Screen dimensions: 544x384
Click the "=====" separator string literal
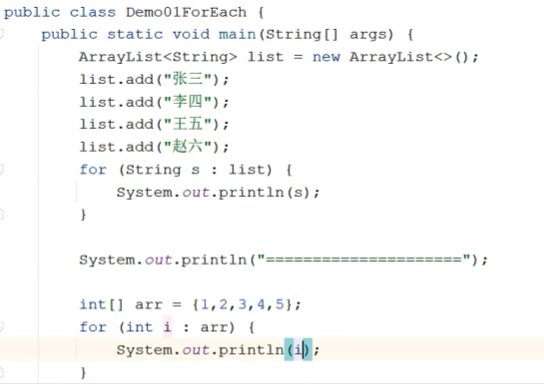coord(364,259)
